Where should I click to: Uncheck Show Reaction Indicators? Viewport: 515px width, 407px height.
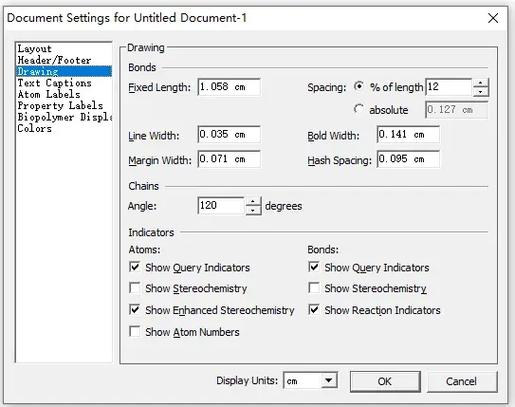coord(314,310)
